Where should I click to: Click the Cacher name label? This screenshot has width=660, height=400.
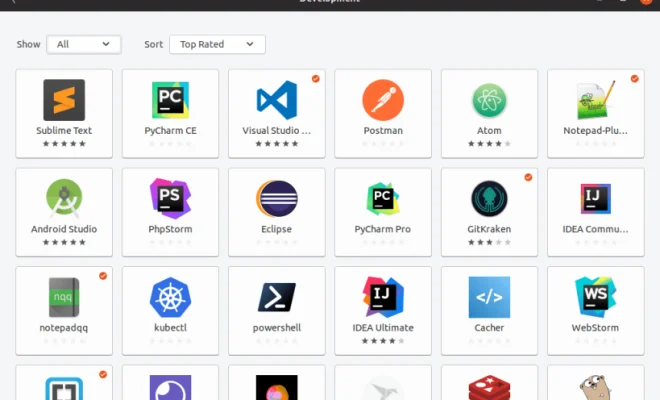coord(489,328)
